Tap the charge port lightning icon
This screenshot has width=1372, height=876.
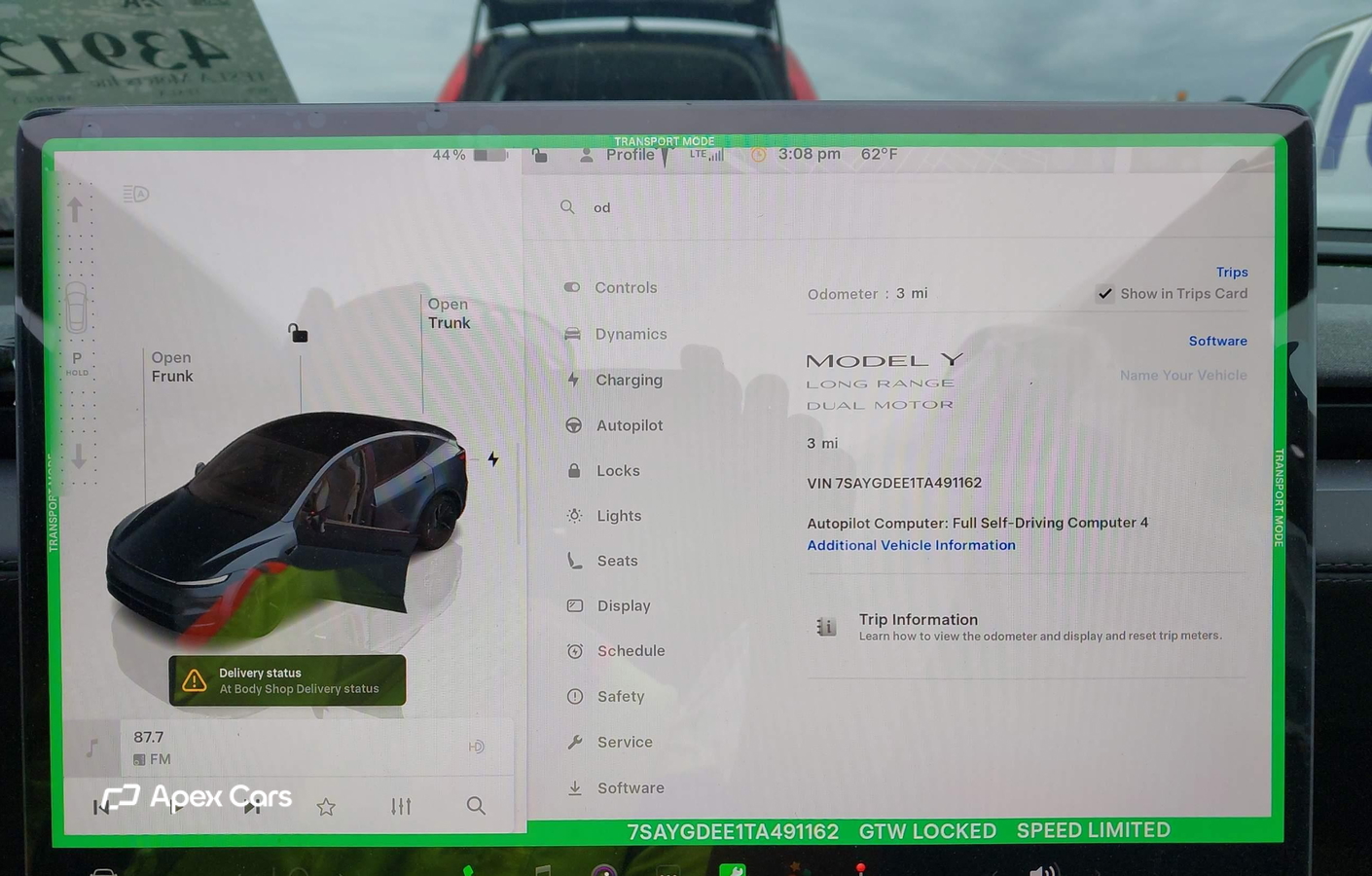click(x=493, y=458)
